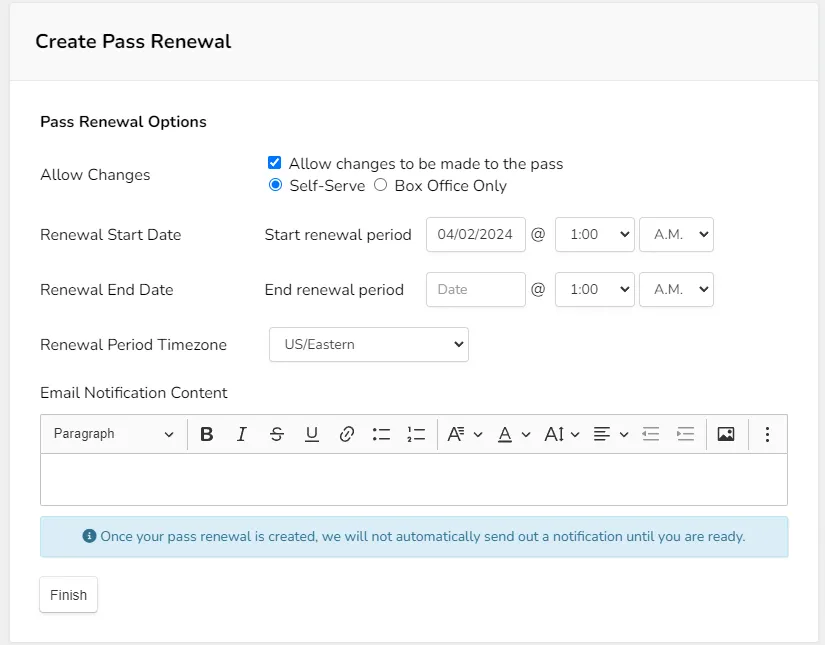Open the Paragraph heading style dropdown
This screenshot has height=645, width=825.
coord(113,434)
